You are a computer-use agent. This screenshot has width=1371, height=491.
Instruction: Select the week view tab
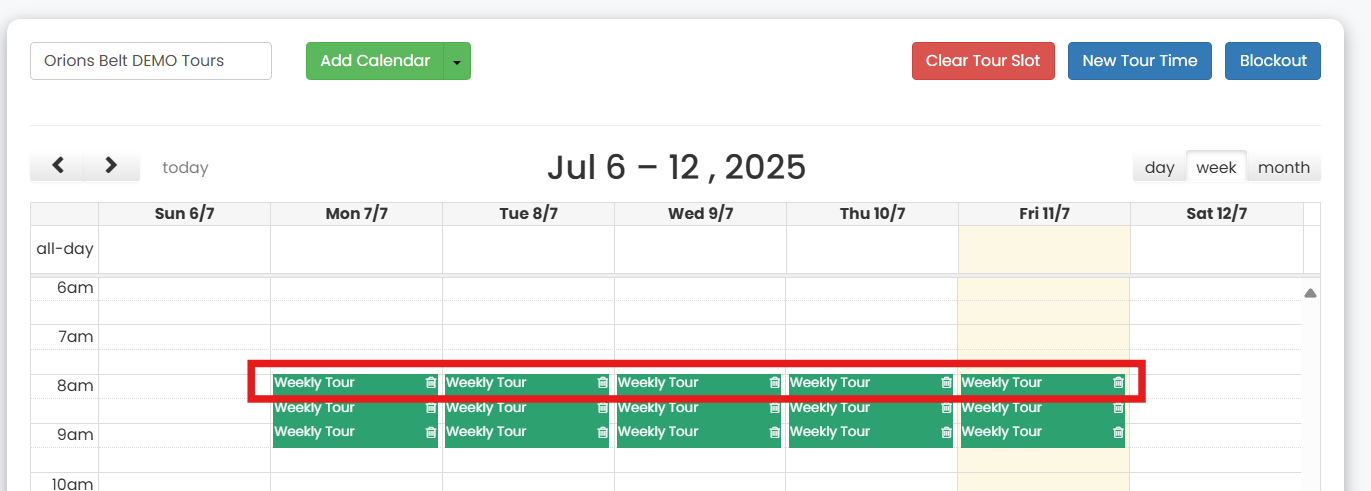pyautogui.click(x=1216, y=167)
